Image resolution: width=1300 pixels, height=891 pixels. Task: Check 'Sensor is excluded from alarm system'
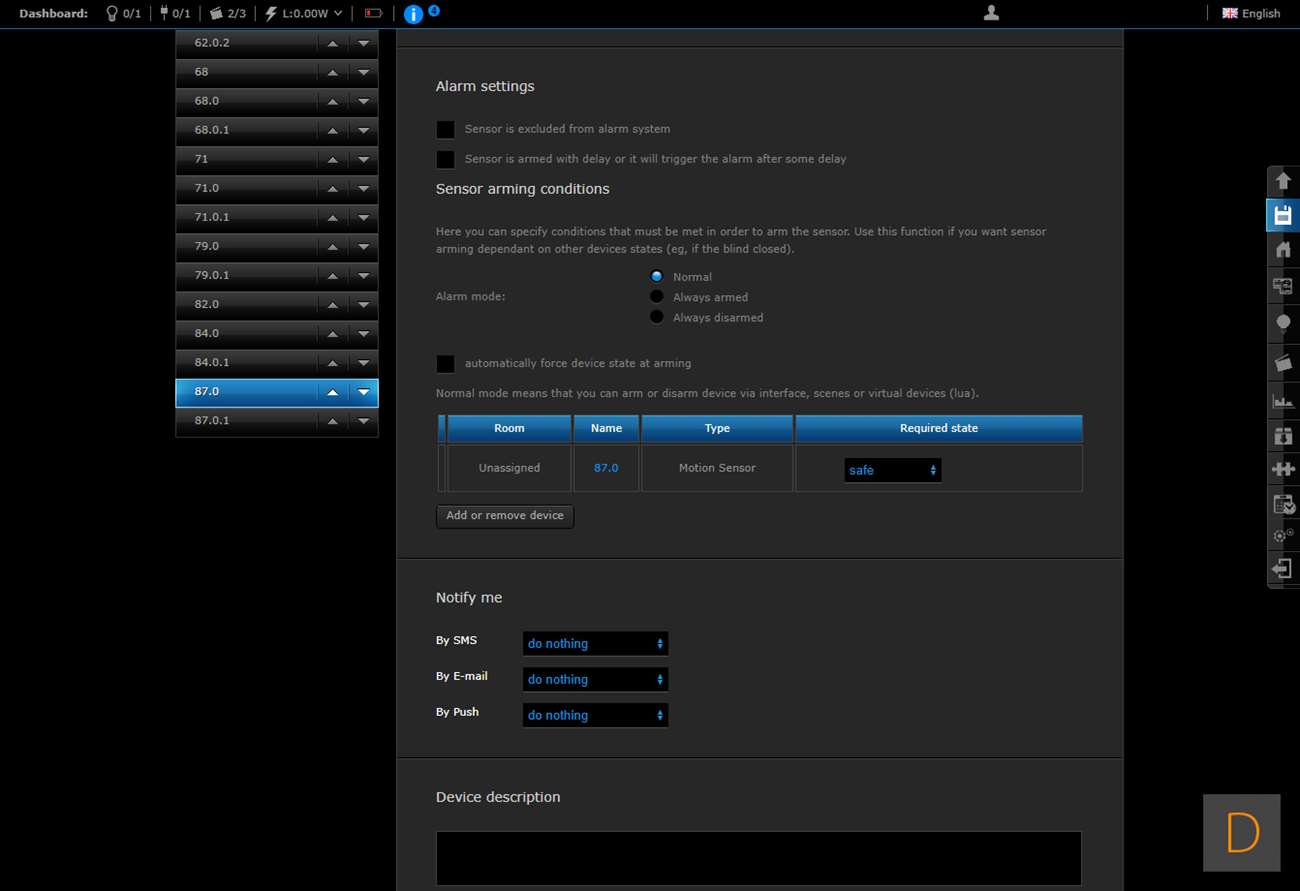tap(446, 130)
